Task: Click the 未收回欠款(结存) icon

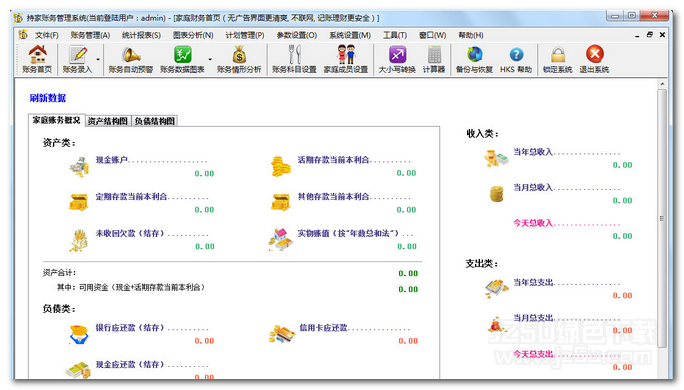Action: tap(79, 240)
